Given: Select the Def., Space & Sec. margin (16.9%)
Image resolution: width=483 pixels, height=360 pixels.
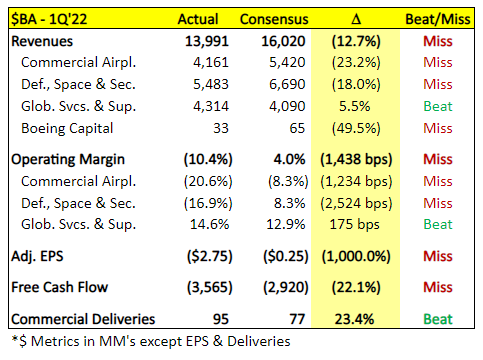Looking at the screenshot, I should click(208, 203).
